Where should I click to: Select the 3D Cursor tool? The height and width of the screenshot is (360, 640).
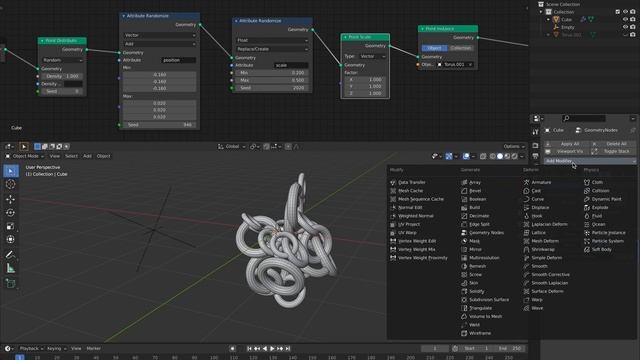(x=11, y=184)
